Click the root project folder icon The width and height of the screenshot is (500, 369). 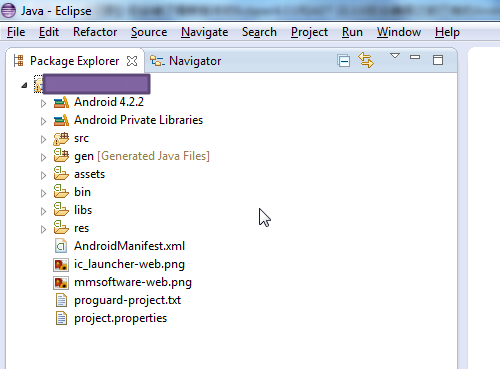38,84
